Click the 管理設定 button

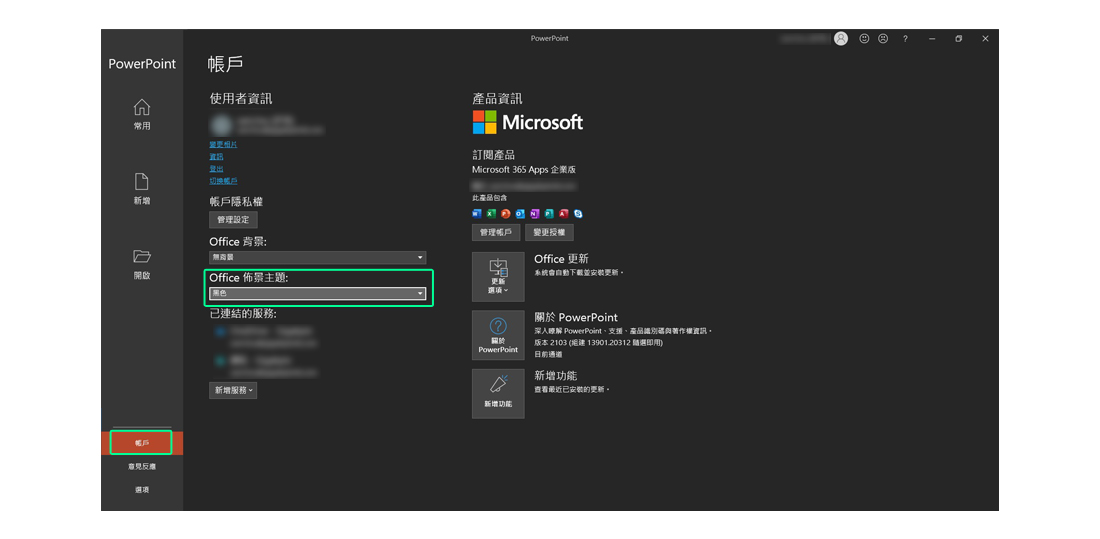[234, 220]
